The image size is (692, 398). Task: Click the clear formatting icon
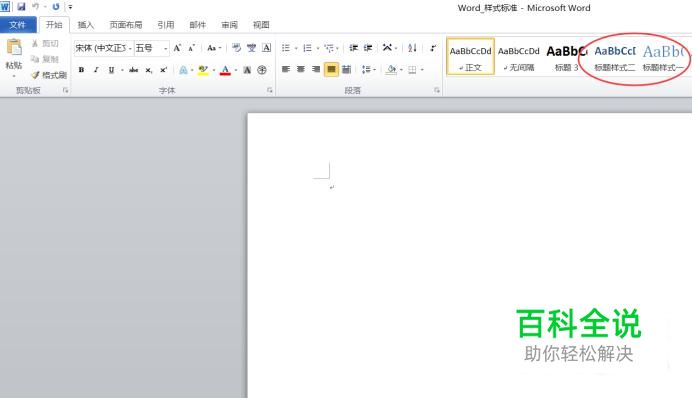237,48
